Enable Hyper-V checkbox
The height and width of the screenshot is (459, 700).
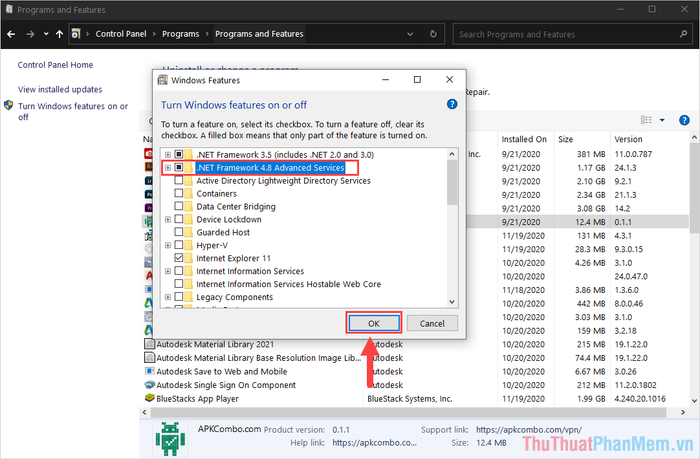tap(179, 245)
